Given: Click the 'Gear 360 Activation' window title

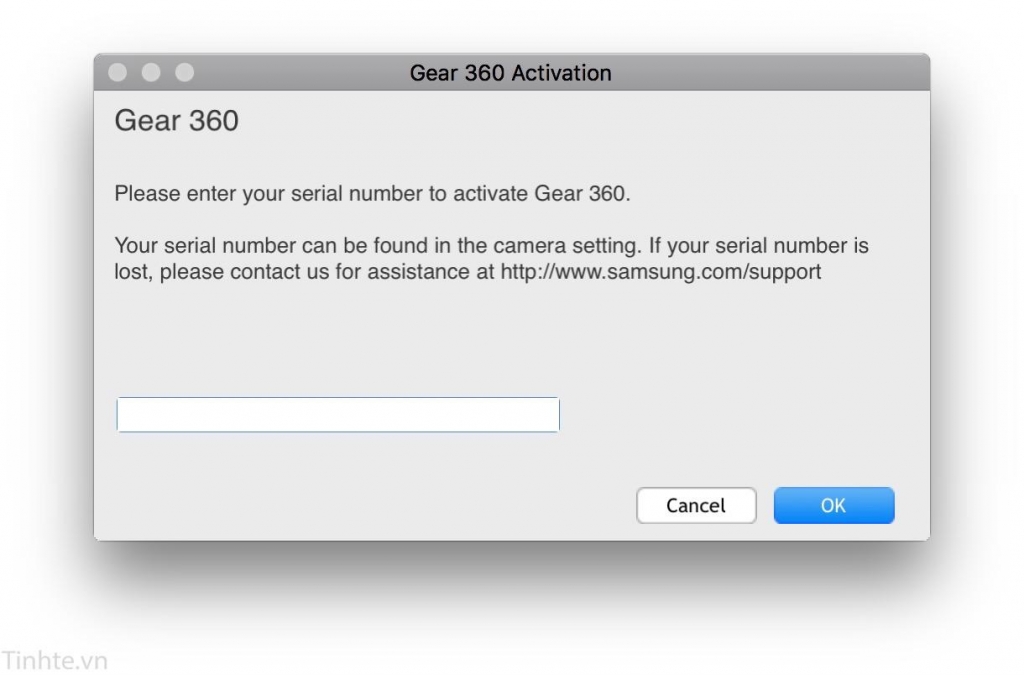Looking at the screenshot, I should coord(511,73).
